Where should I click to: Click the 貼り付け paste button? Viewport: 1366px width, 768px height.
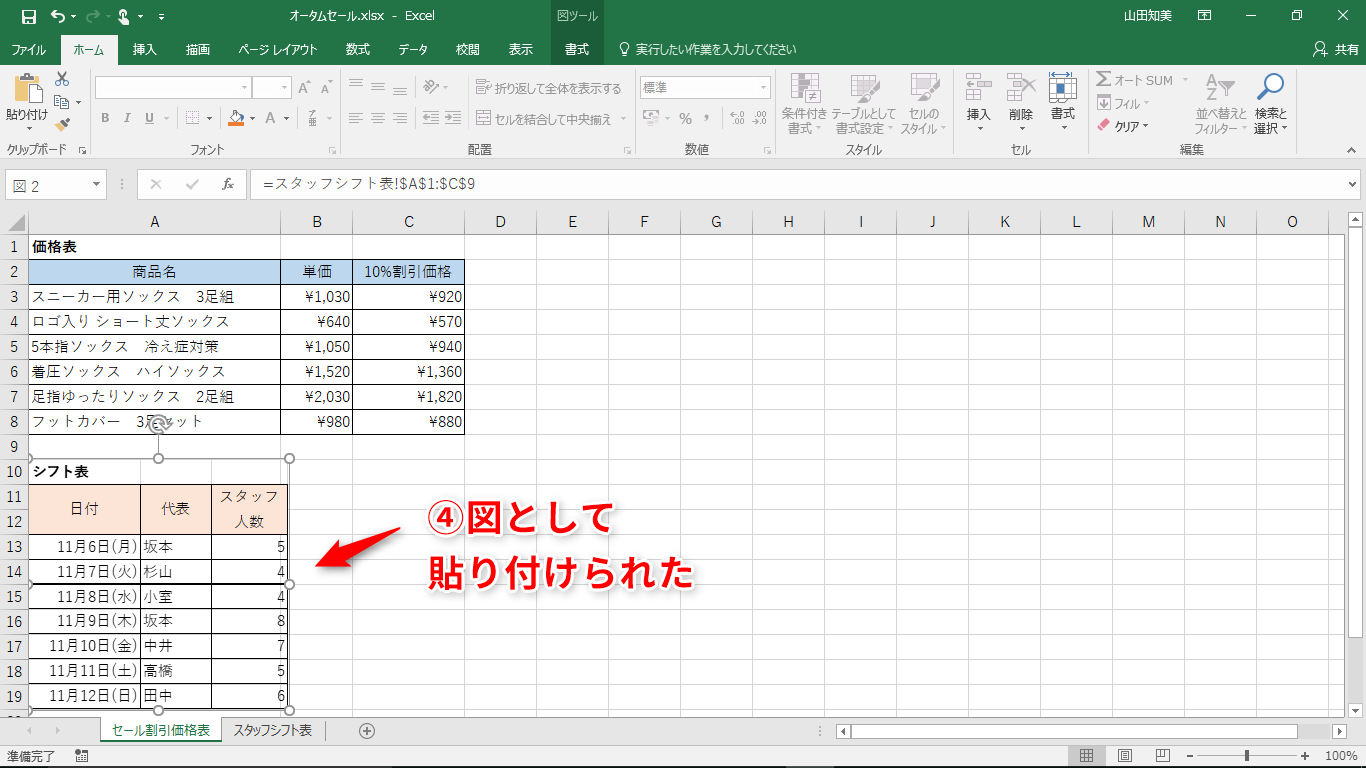pos(27,101)
